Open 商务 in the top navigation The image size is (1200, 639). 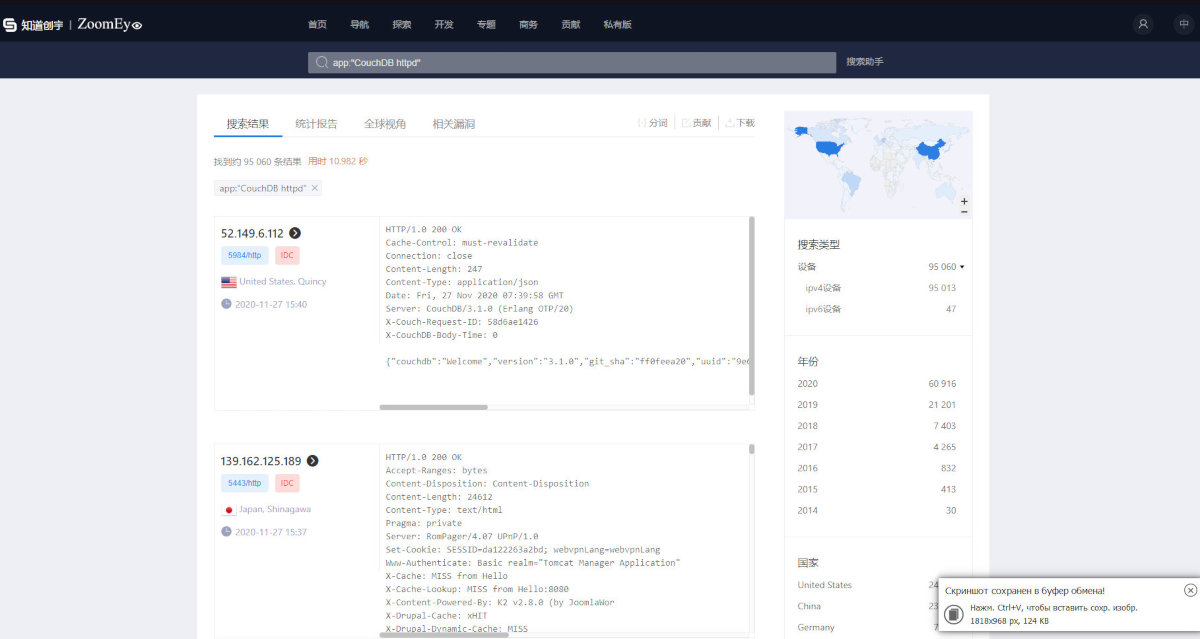(528, 24)
